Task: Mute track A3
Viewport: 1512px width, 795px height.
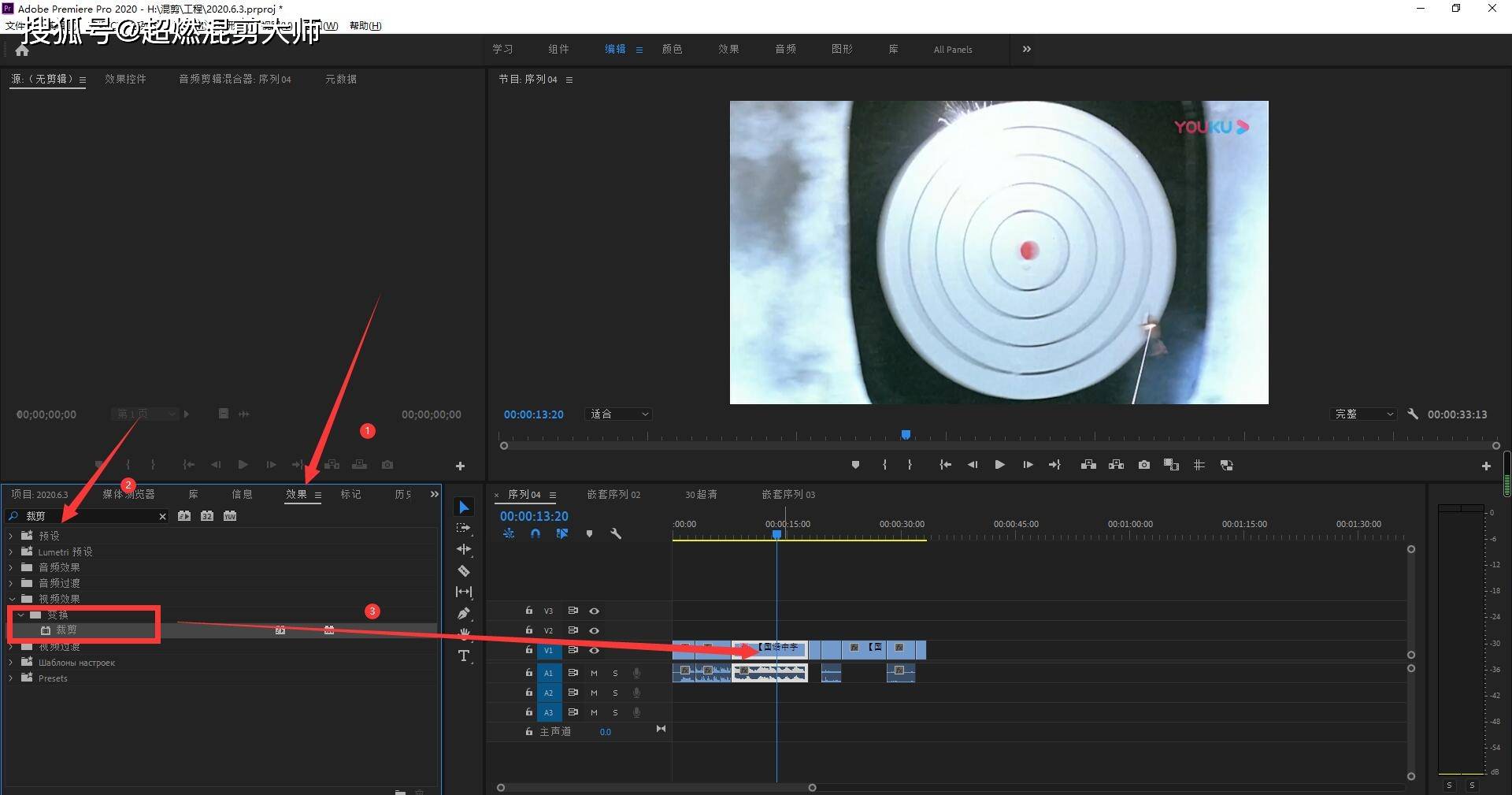Action: click(x=594, y=712)
